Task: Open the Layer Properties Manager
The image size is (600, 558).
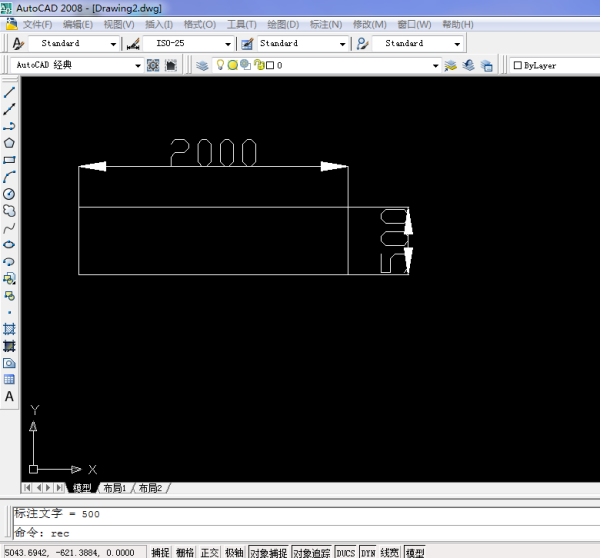Action: [x=202, y=65]
